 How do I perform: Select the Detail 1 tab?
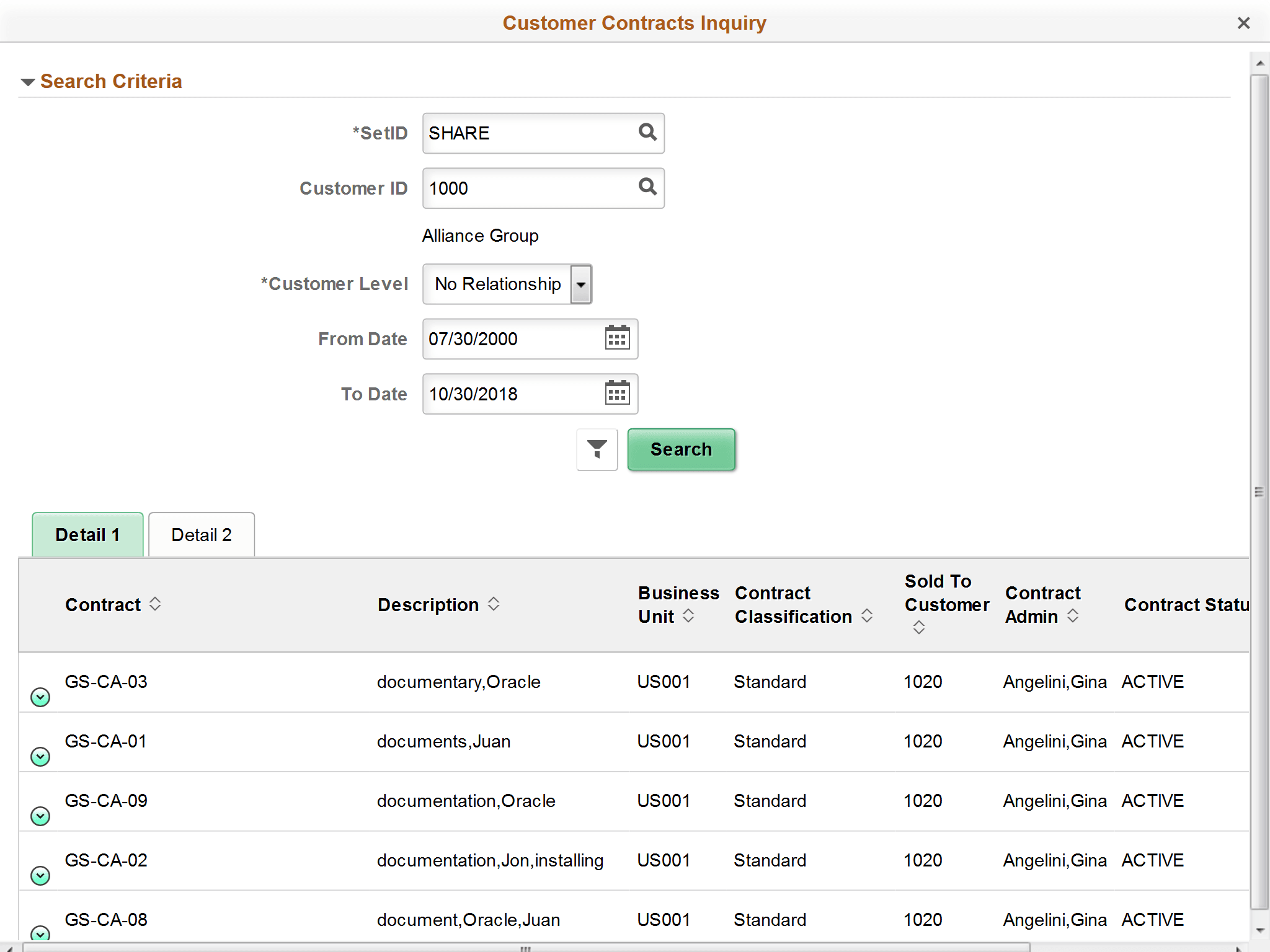pos(87,534)
